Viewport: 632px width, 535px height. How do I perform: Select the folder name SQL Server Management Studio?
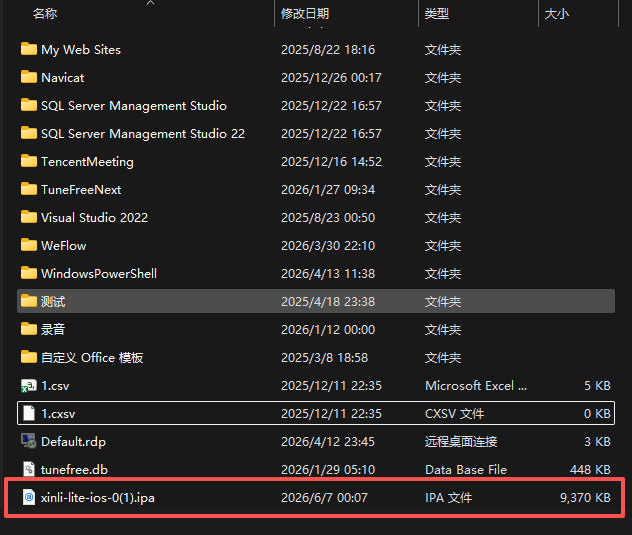134,106
